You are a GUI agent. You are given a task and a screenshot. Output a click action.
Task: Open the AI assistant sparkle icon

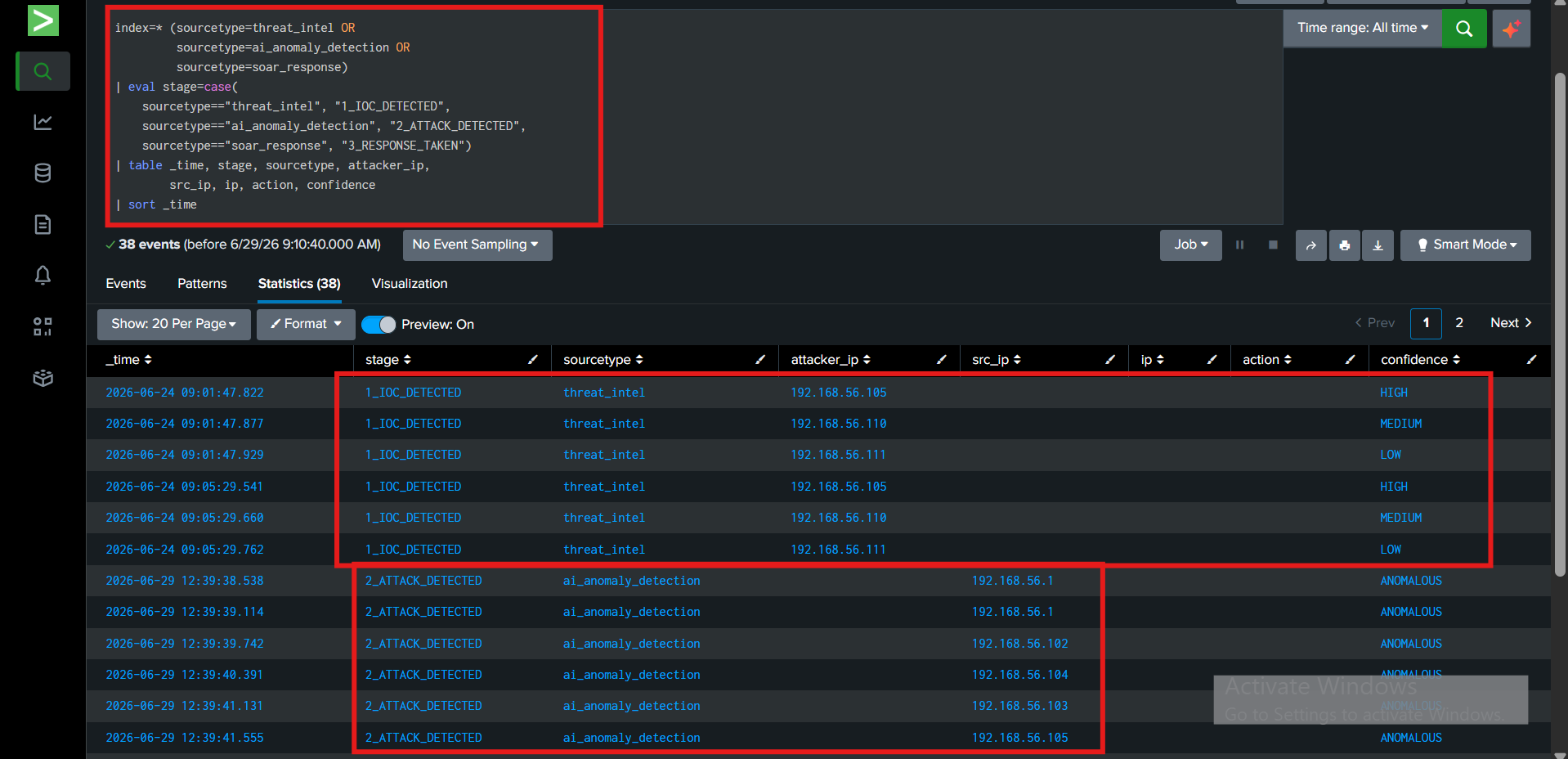(x=1511, y=29)
